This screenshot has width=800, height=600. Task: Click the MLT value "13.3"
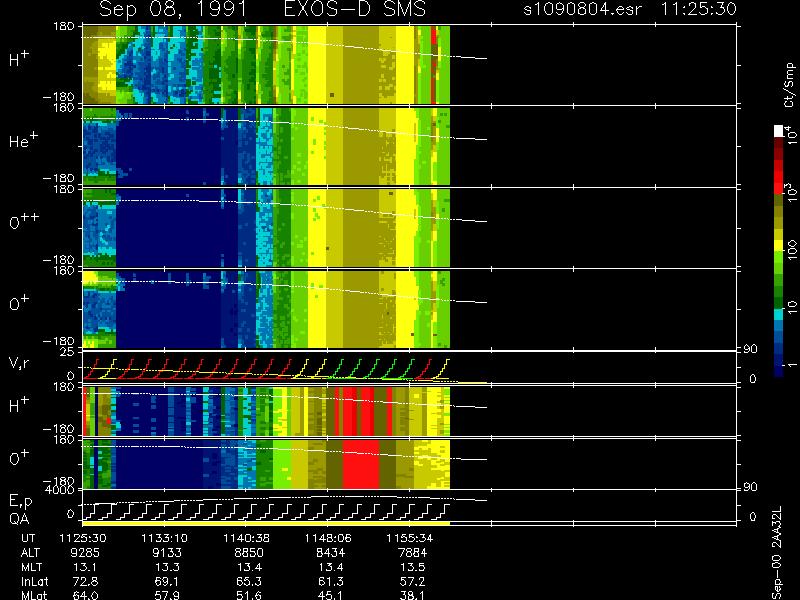tap(167, 567)
